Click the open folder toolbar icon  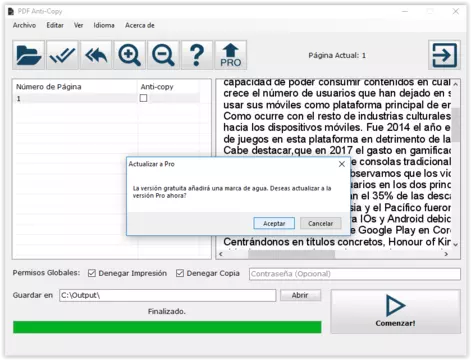29,55
